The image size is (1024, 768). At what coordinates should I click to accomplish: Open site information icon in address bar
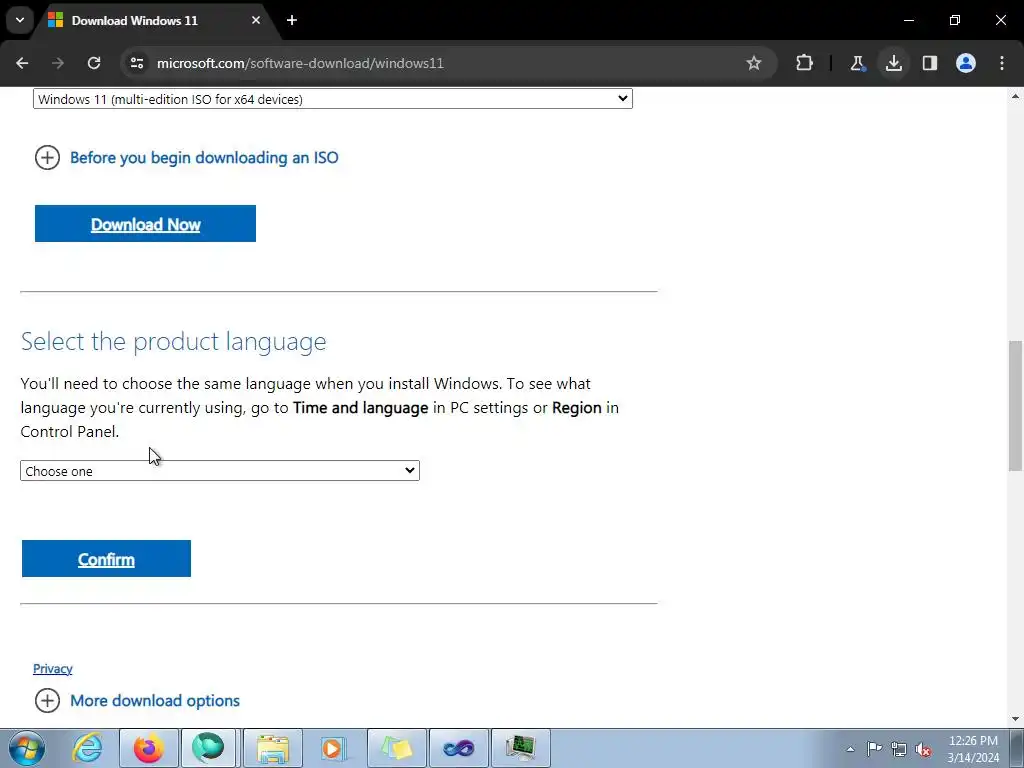coord(137,63)
